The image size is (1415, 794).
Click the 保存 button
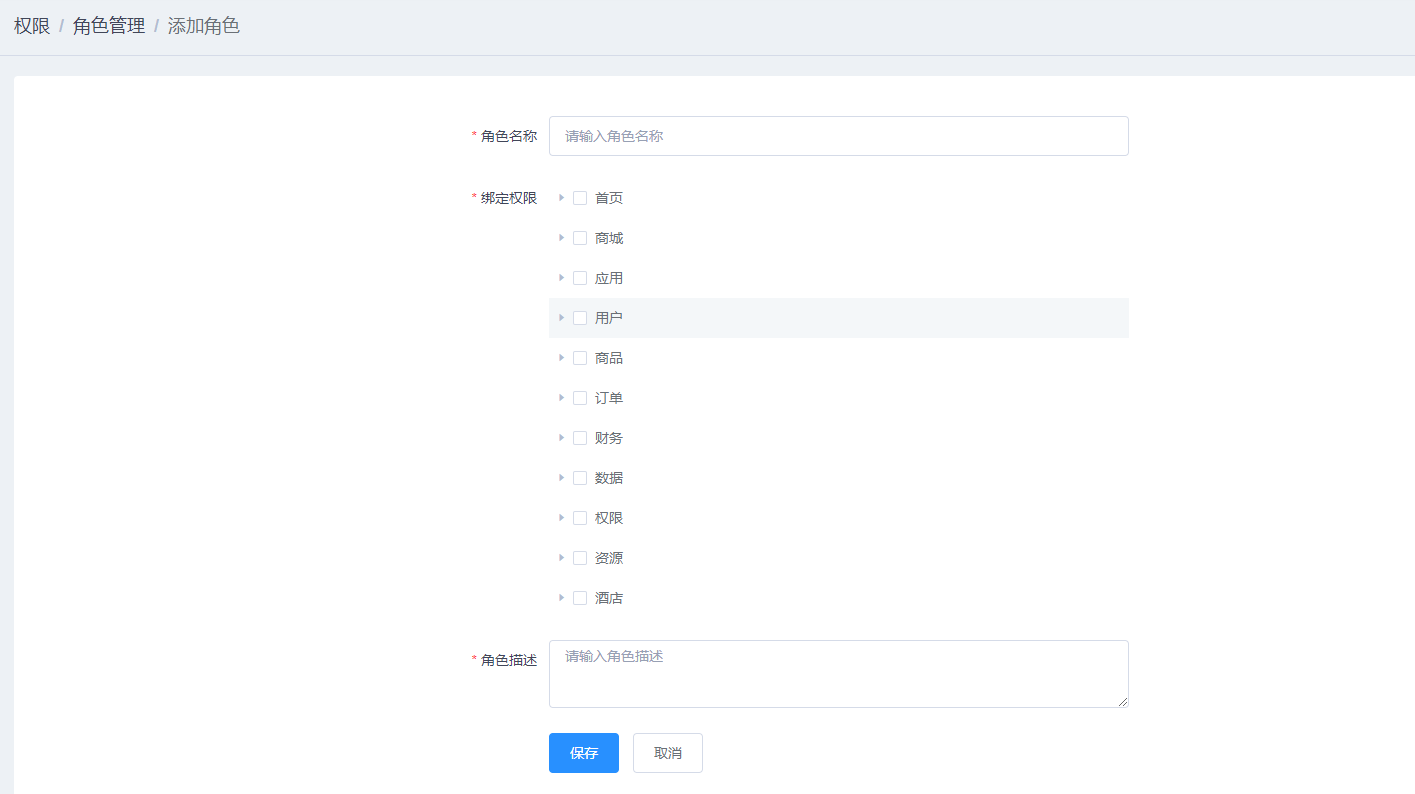(x=584, y=753)
